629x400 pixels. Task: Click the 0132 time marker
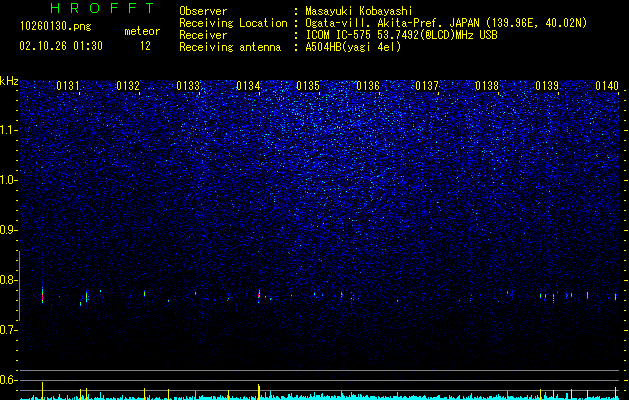(128, 86)
